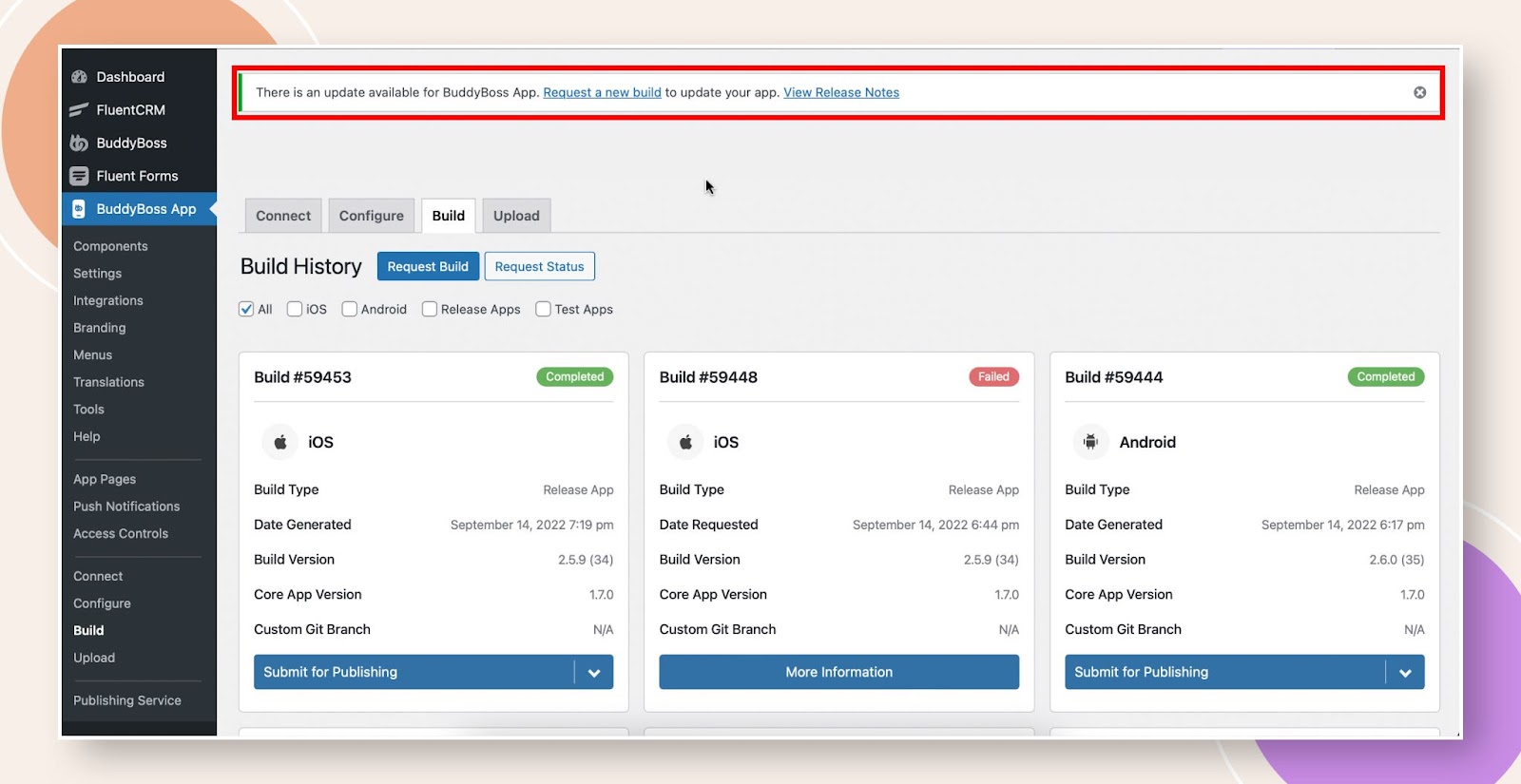The height and width of the screenshot is (784, 1521).
Task: Dismiss the update notice with the close icon
Action: click(x=1419, y=92)
